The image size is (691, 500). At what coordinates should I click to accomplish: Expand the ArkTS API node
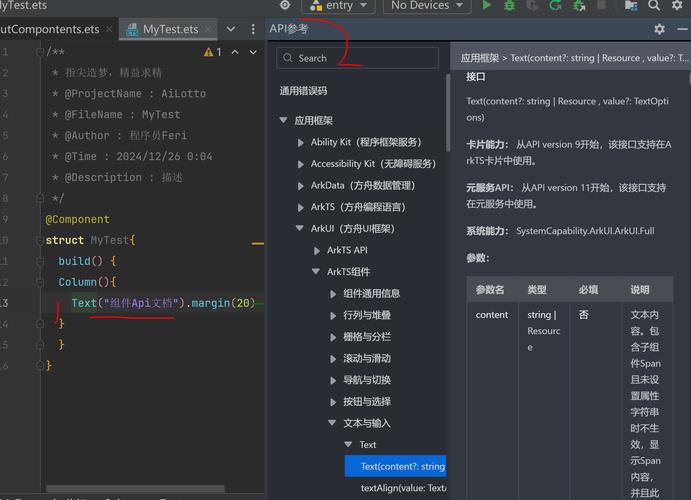(317, 250)
